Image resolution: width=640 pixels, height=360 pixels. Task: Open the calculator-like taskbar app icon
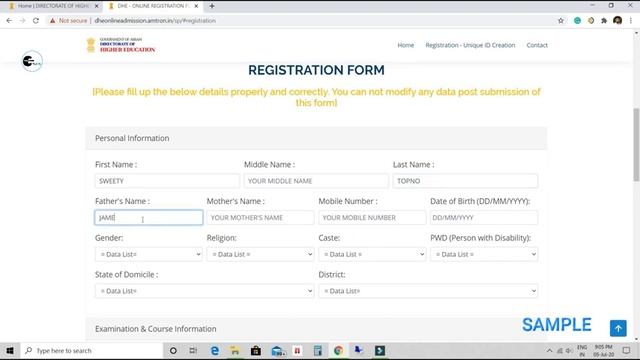coord(318,351)
